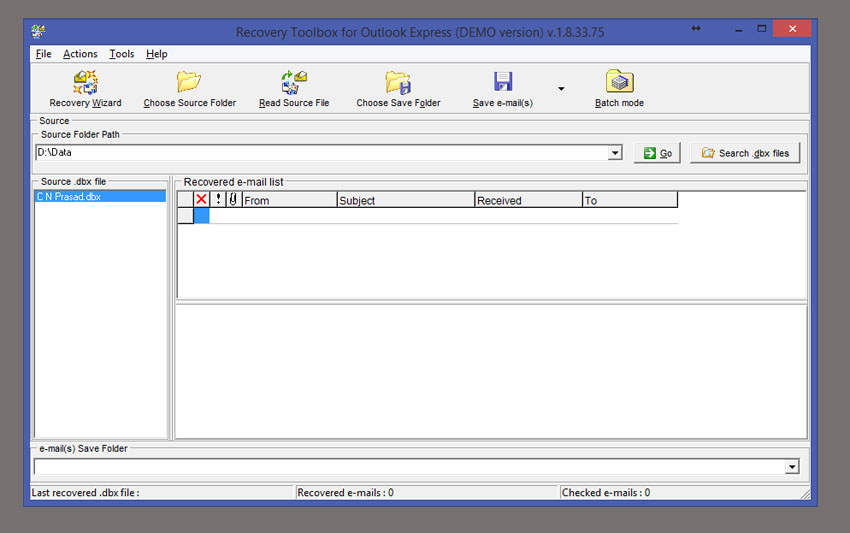Expand the e-mail(s) Save Folder dropdown
Screen dimensions: 850x533
coord(792,466)
